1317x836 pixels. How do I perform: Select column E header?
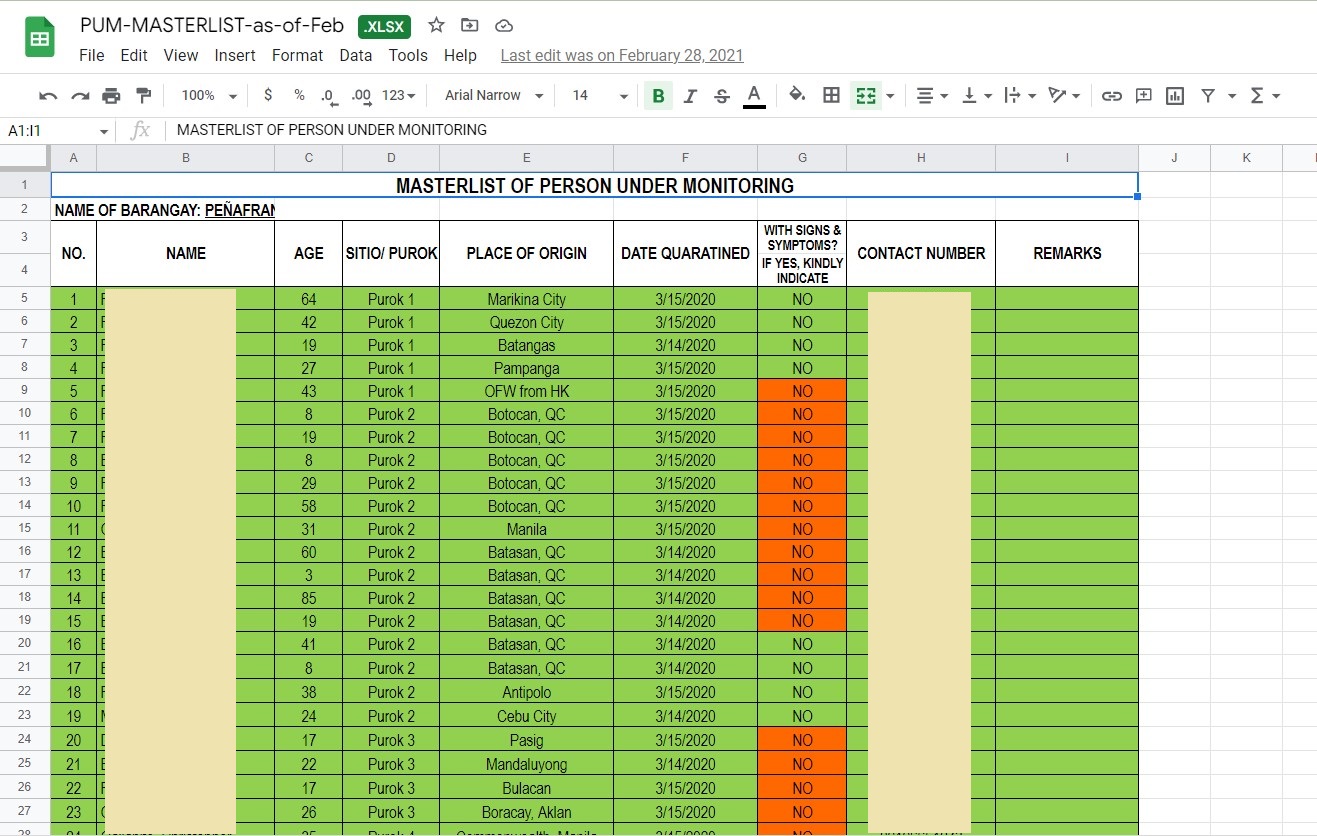point(526,158)
